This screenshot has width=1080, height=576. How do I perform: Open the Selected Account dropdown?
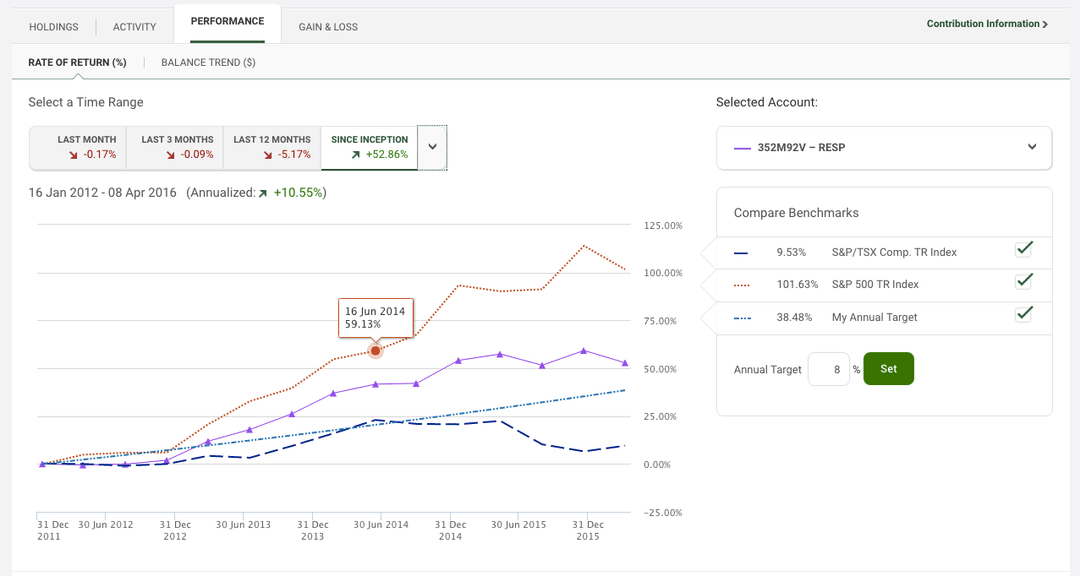point(1033,148)
